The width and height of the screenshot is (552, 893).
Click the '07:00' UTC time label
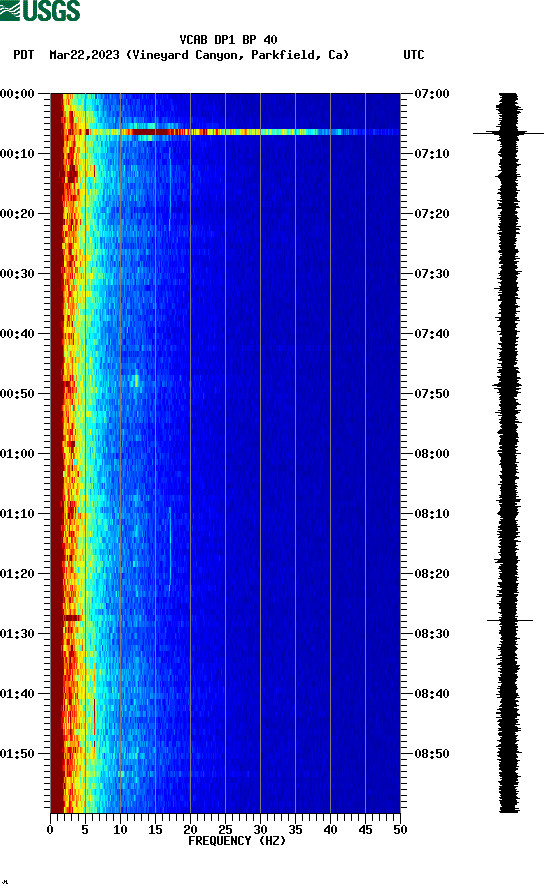pos(432,94)
